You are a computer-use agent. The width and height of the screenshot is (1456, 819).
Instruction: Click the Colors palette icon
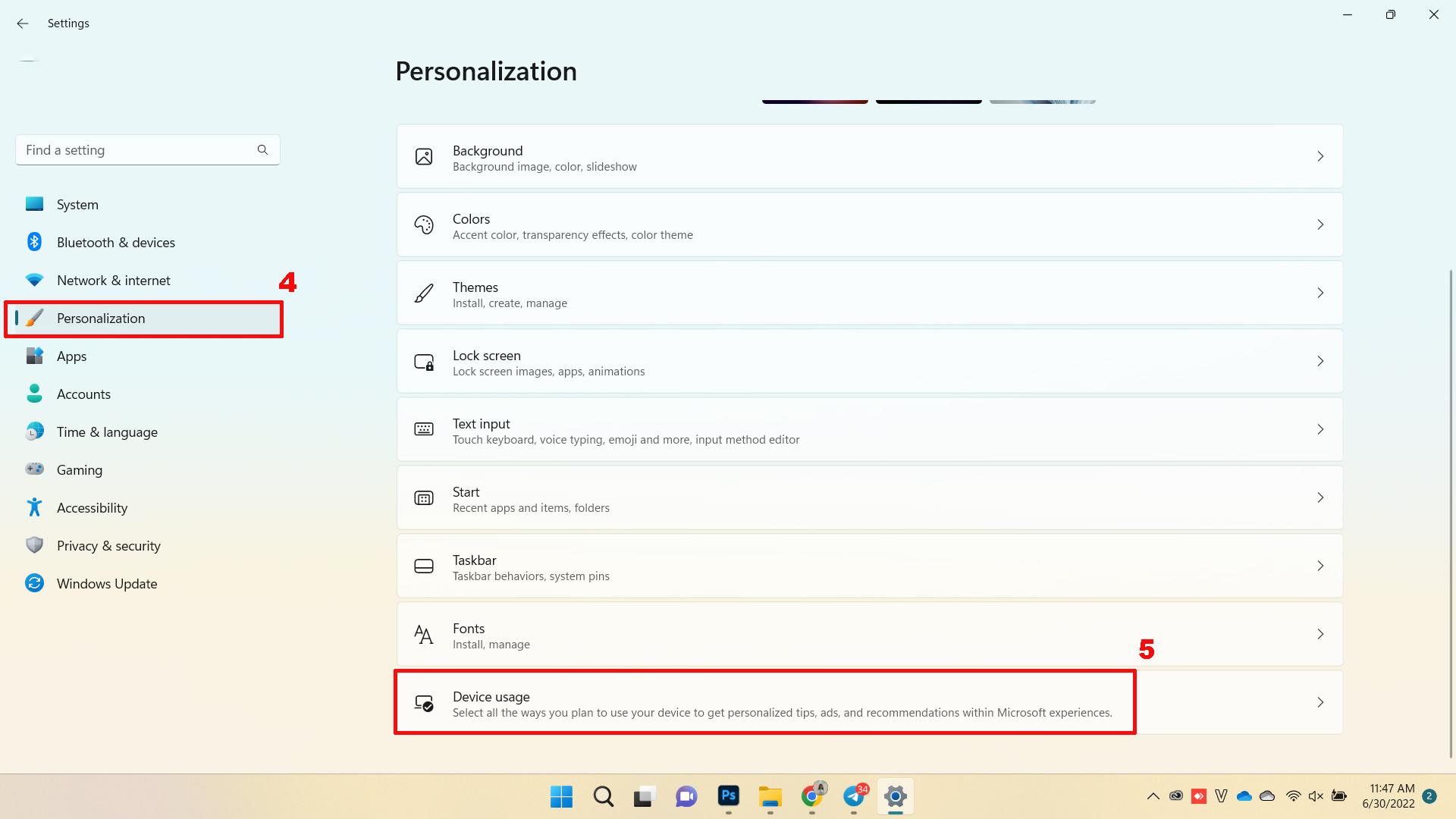[424, 225]
